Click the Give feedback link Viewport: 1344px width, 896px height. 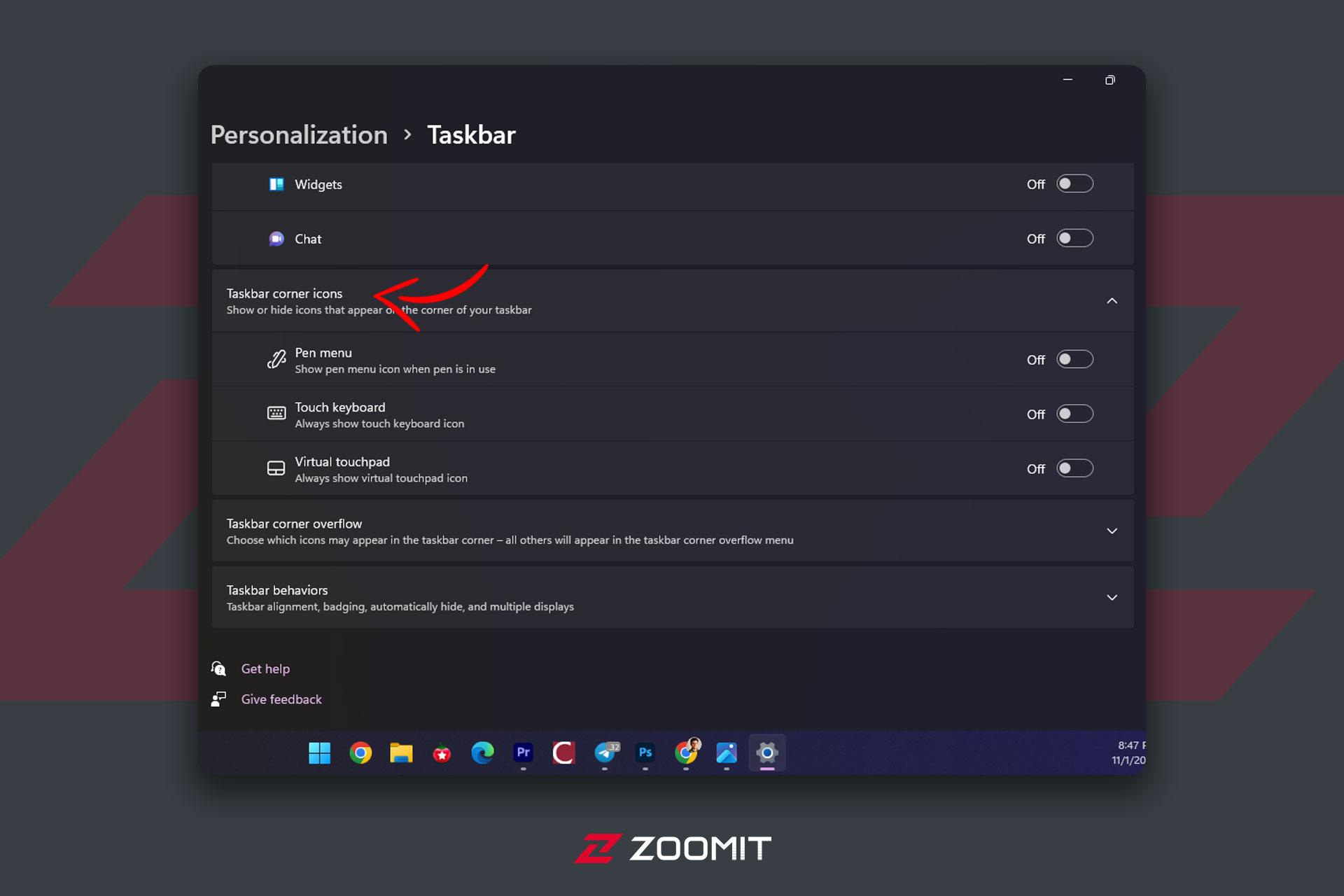(281, 699)
